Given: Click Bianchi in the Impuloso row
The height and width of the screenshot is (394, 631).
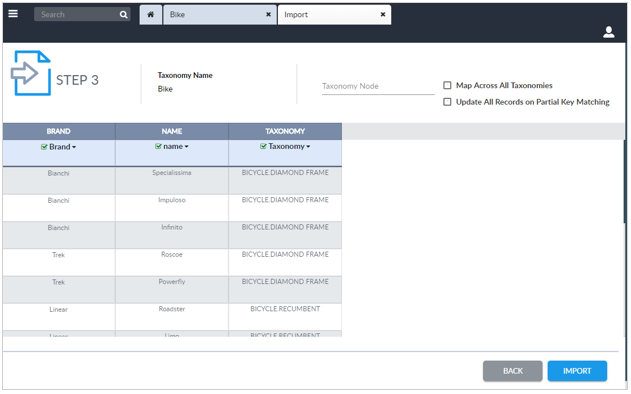Looking at the screenshot, I should pos(58,200).
